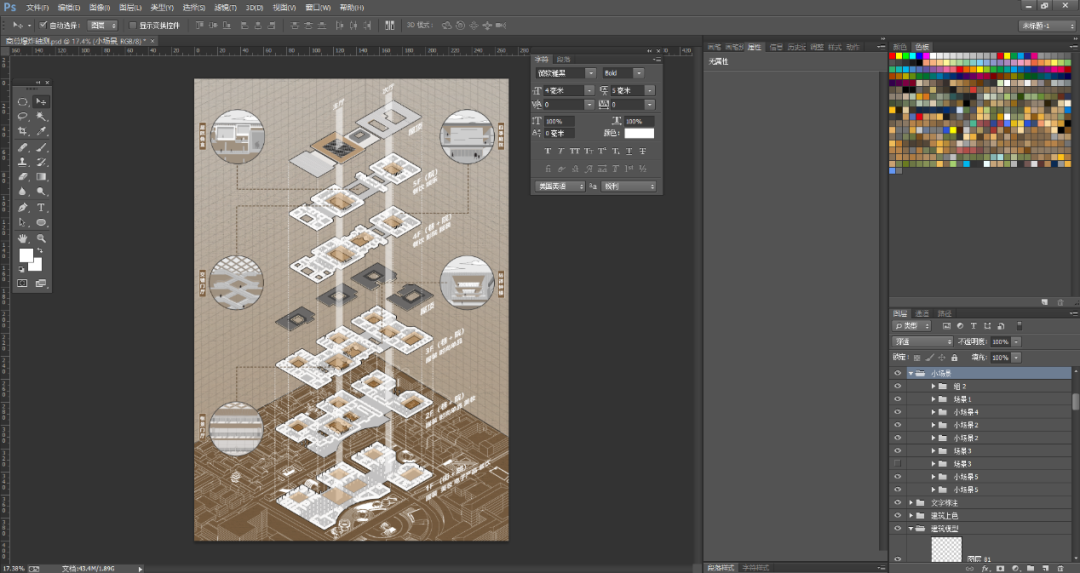The width and height of the screenshot is (1080, 573).
Task: Select the Horizontal Type tool
Action: pos(41,207)
